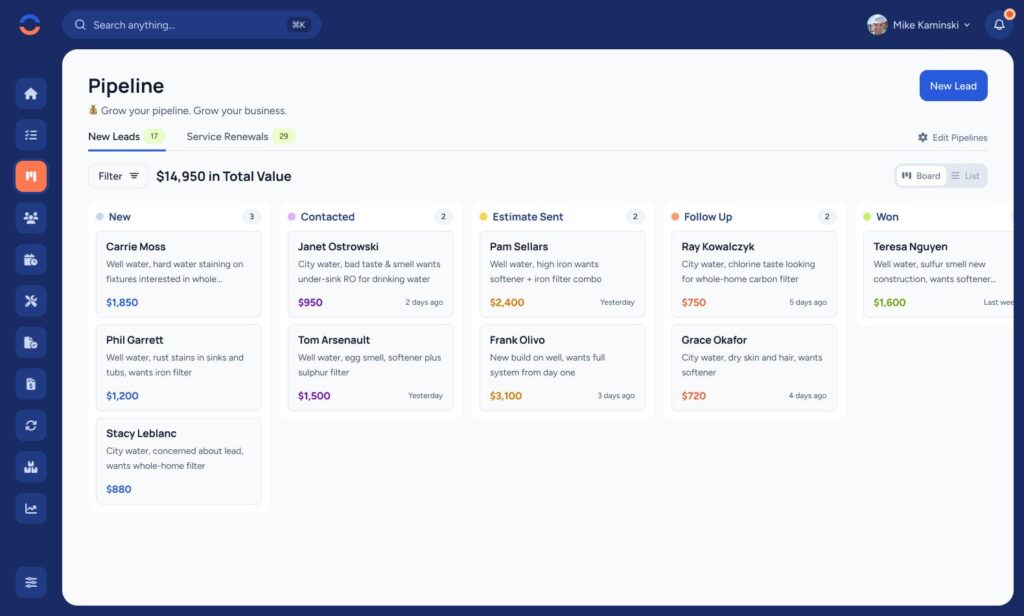Click the New column header
Viewport: 1024px width, 616px height.
click(120, 217)
